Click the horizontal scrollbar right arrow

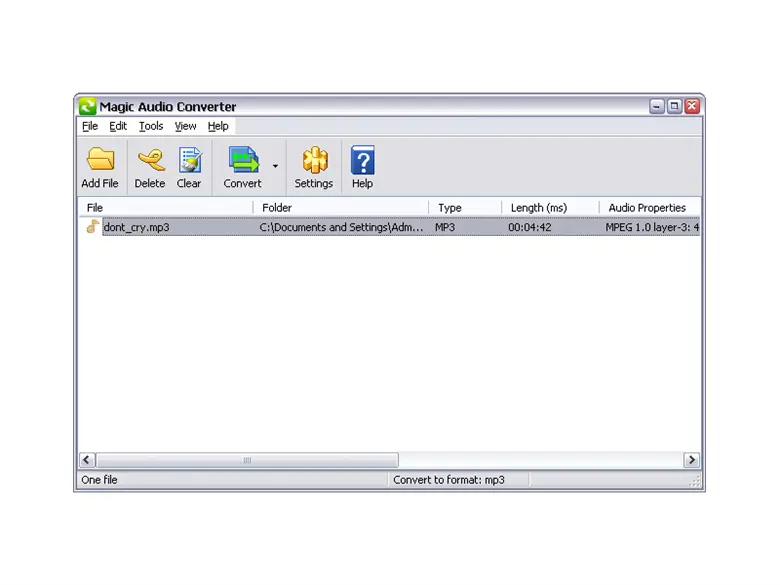(691, 460)
